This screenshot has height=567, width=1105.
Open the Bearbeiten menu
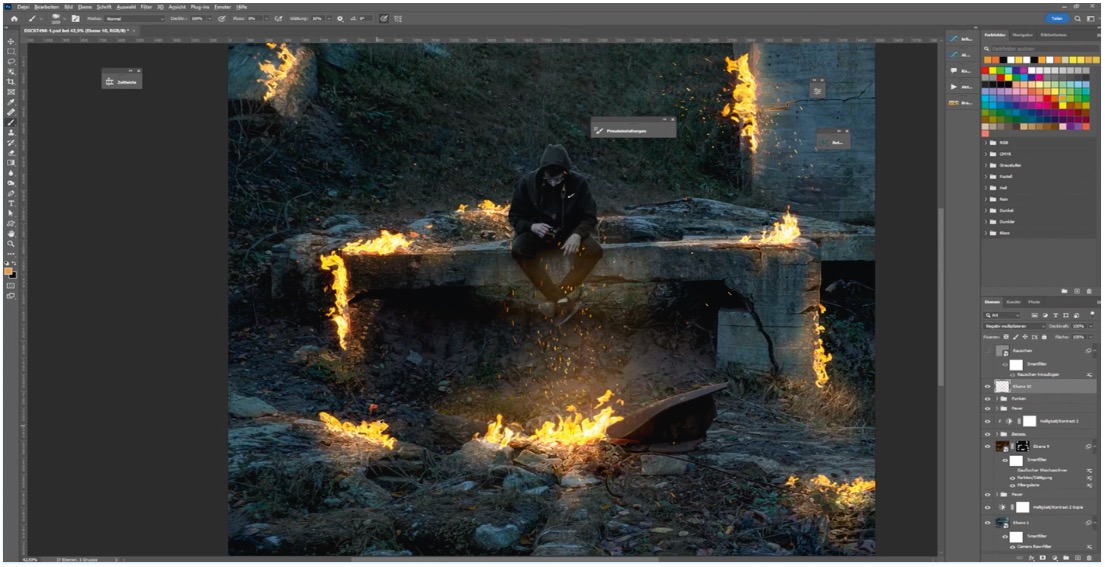[x=47, y=6]
